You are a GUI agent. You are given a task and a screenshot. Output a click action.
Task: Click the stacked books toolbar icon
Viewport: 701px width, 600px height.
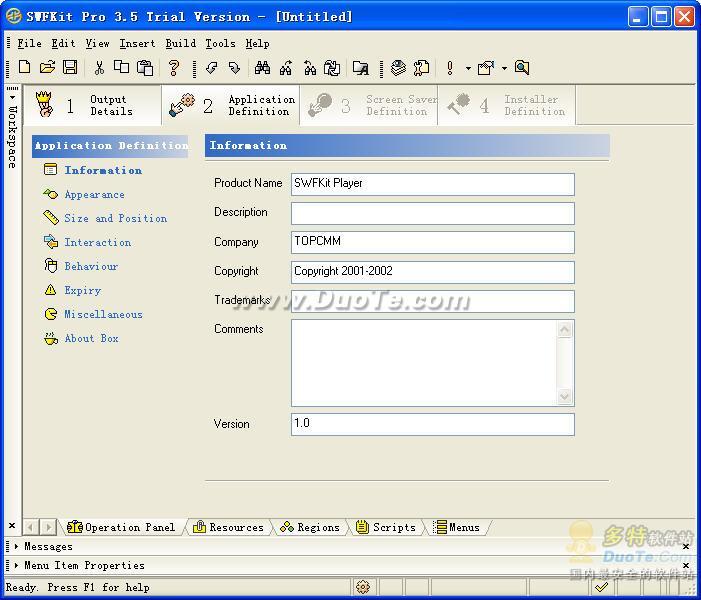tap(398, 68)
